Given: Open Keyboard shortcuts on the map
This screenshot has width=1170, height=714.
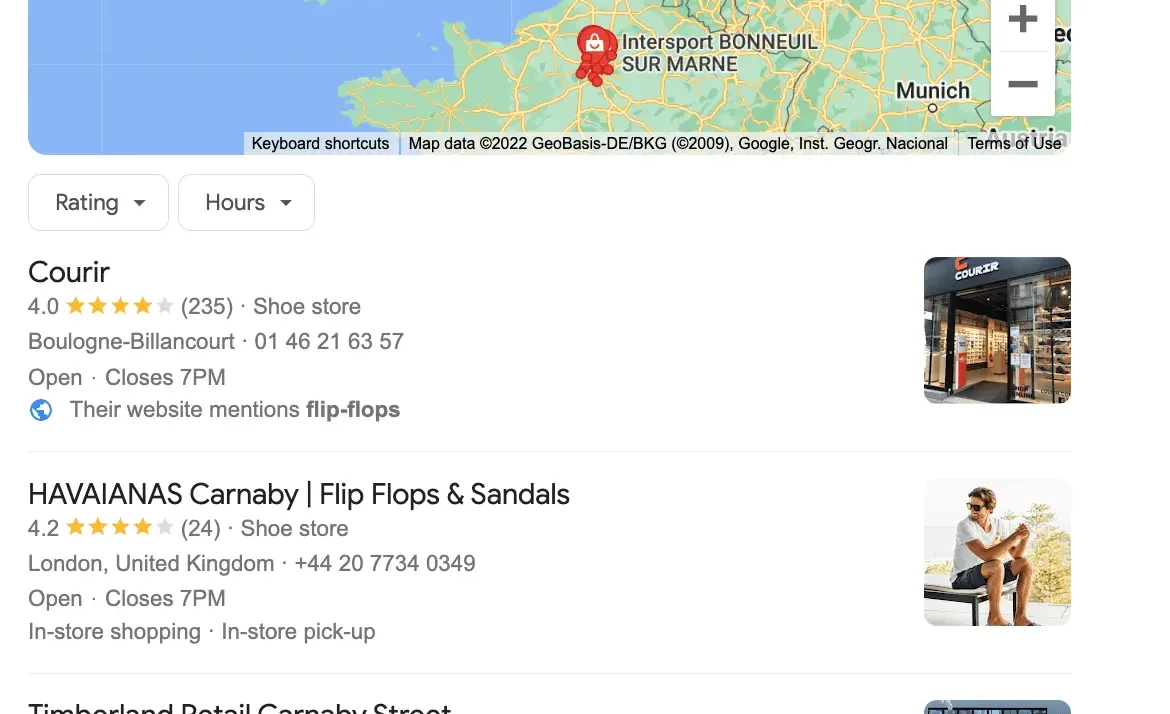Looking at the screenshot, I should tap(320, 143).
